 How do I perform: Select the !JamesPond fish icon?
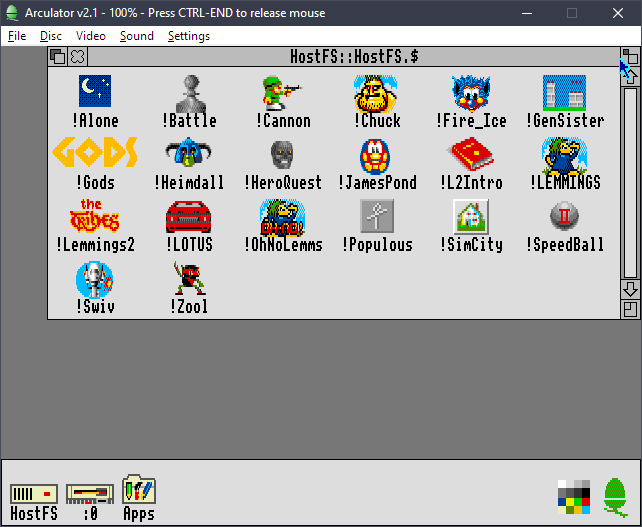coord(375,156)
